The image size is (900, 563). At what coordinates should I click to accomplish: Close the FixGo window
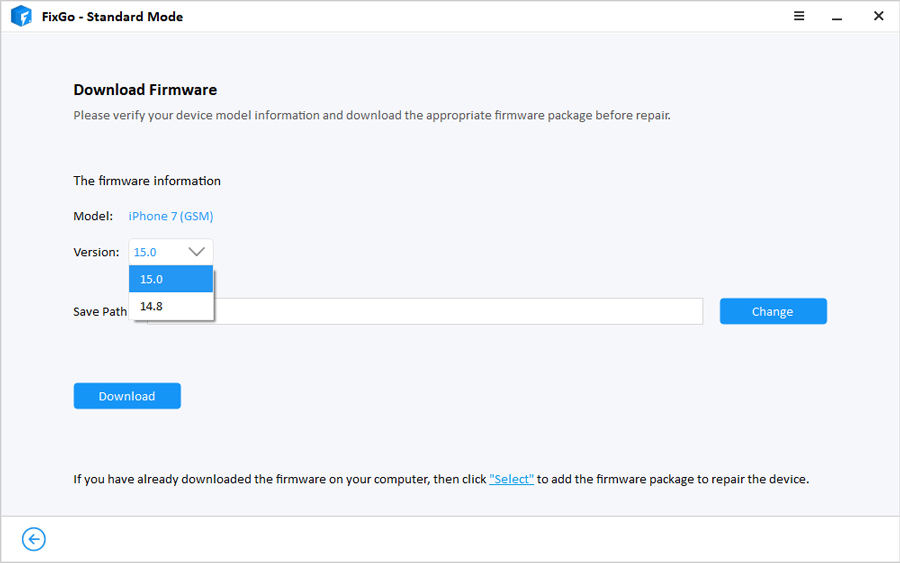pyautogui.click(x=878, y=16)
